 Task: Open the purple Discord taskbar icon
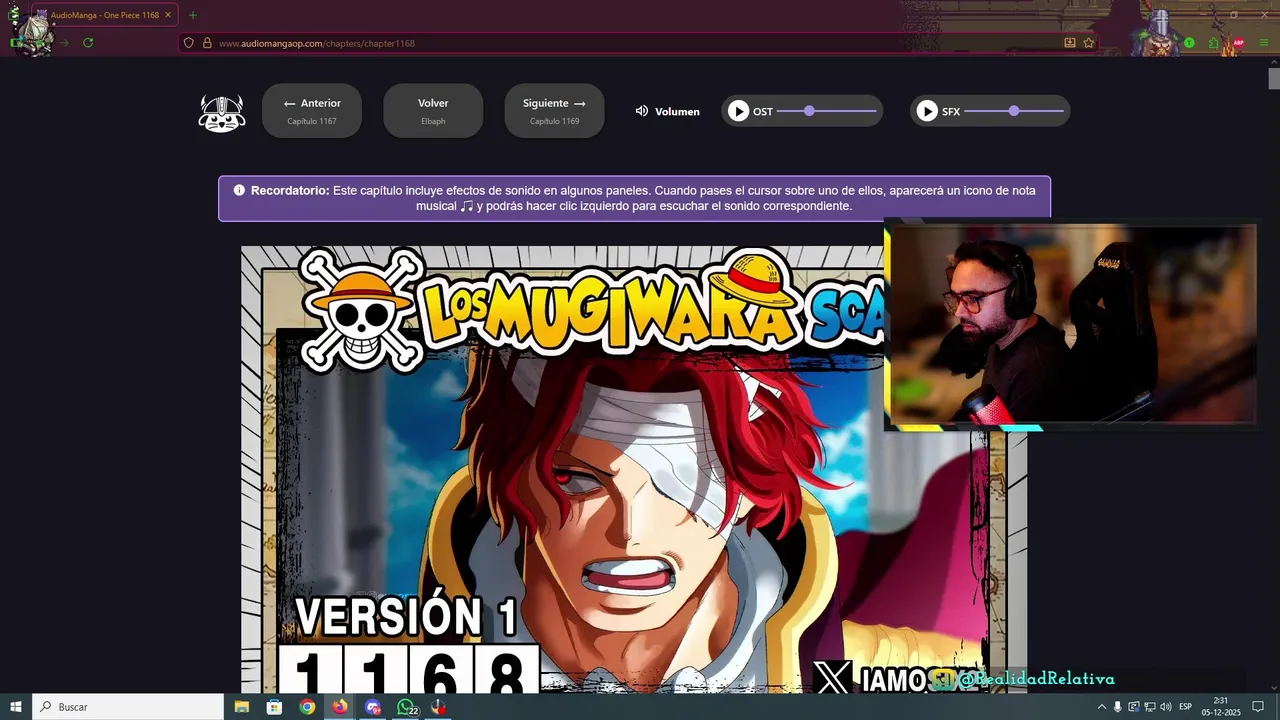coord(373,707)
